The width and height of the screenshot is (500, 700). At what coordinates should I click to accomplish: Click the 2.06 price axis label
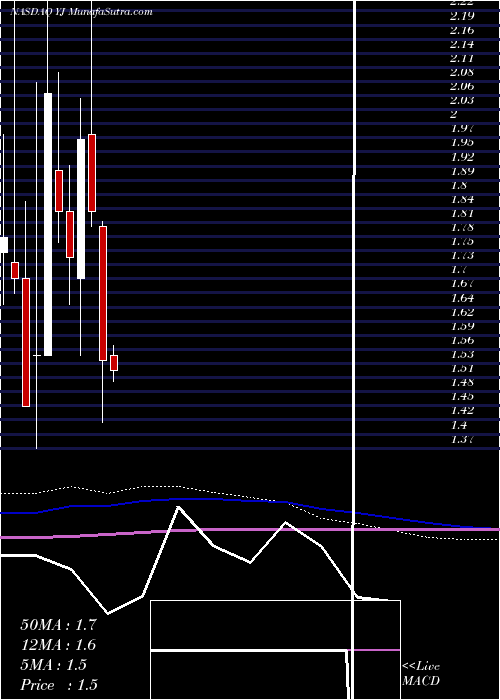[x=462, y=86]
